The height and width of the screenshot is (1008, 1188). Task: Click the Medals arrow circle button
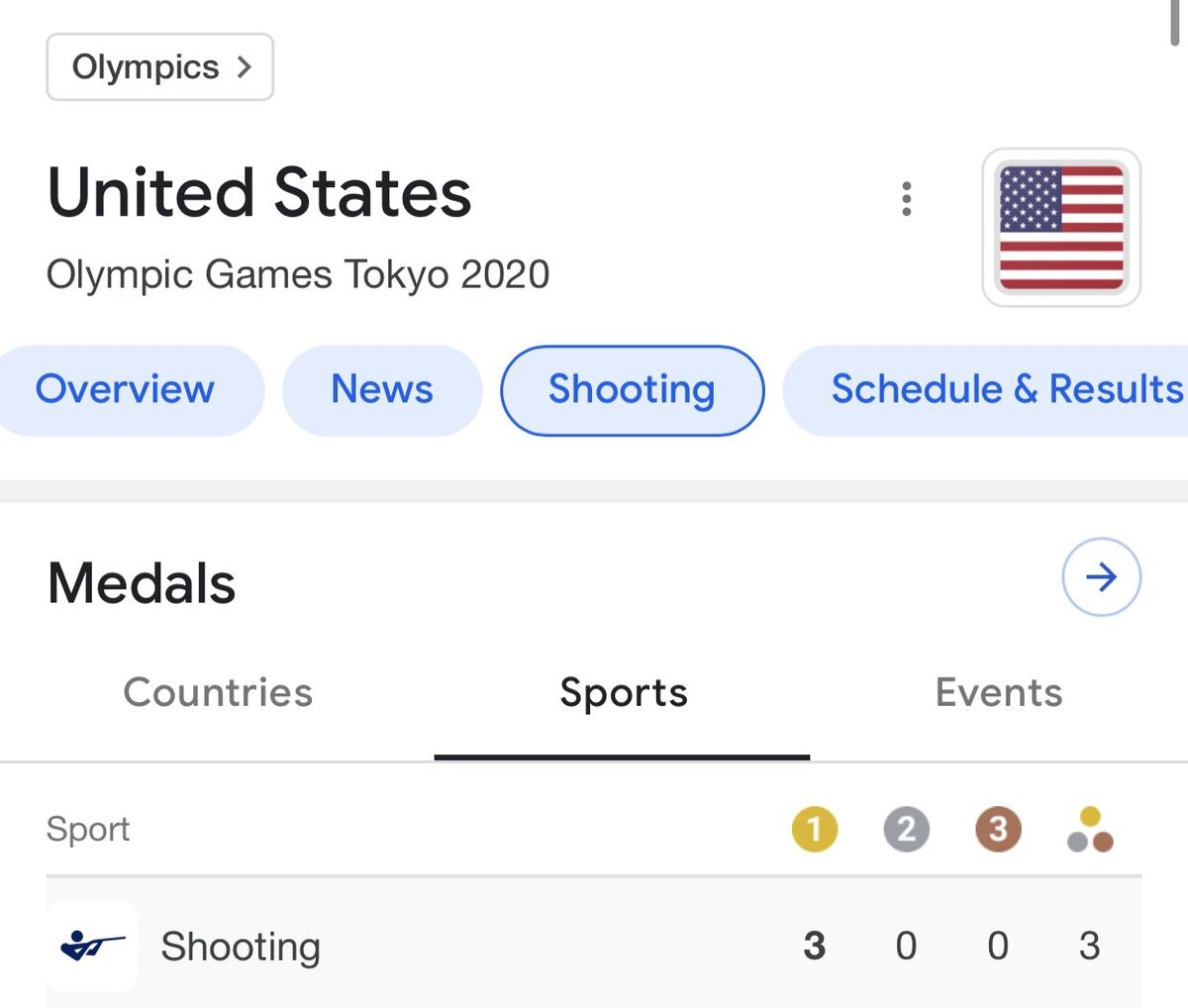(x=1101, y=577)
